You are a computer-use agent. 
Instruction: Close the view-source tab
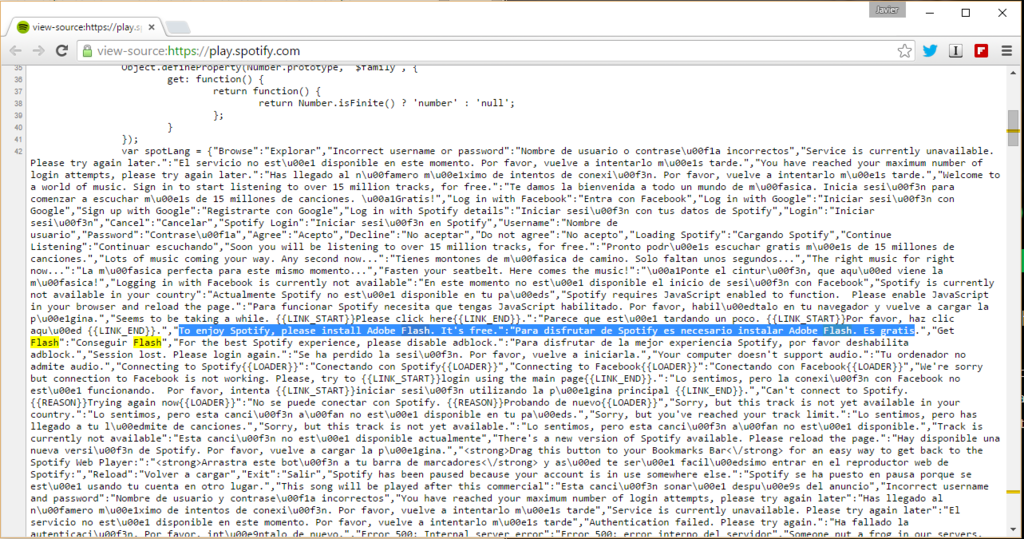coord(152,27)
